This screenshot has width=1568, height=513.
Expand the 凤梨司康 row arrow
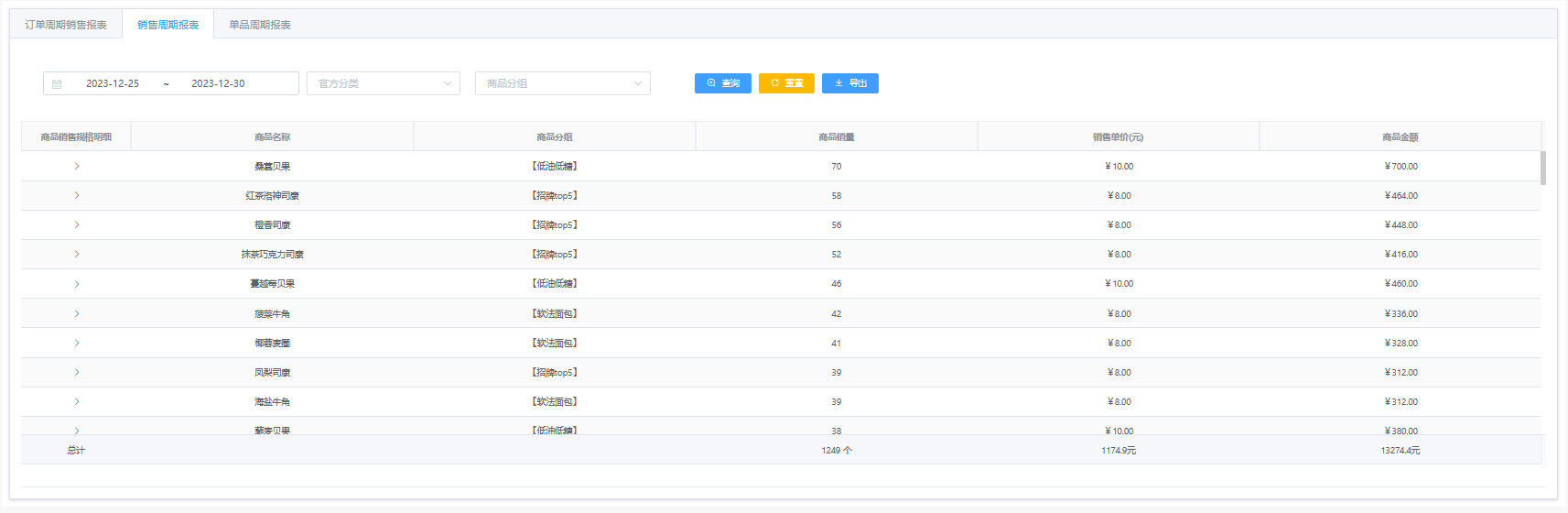coord(77,372)
